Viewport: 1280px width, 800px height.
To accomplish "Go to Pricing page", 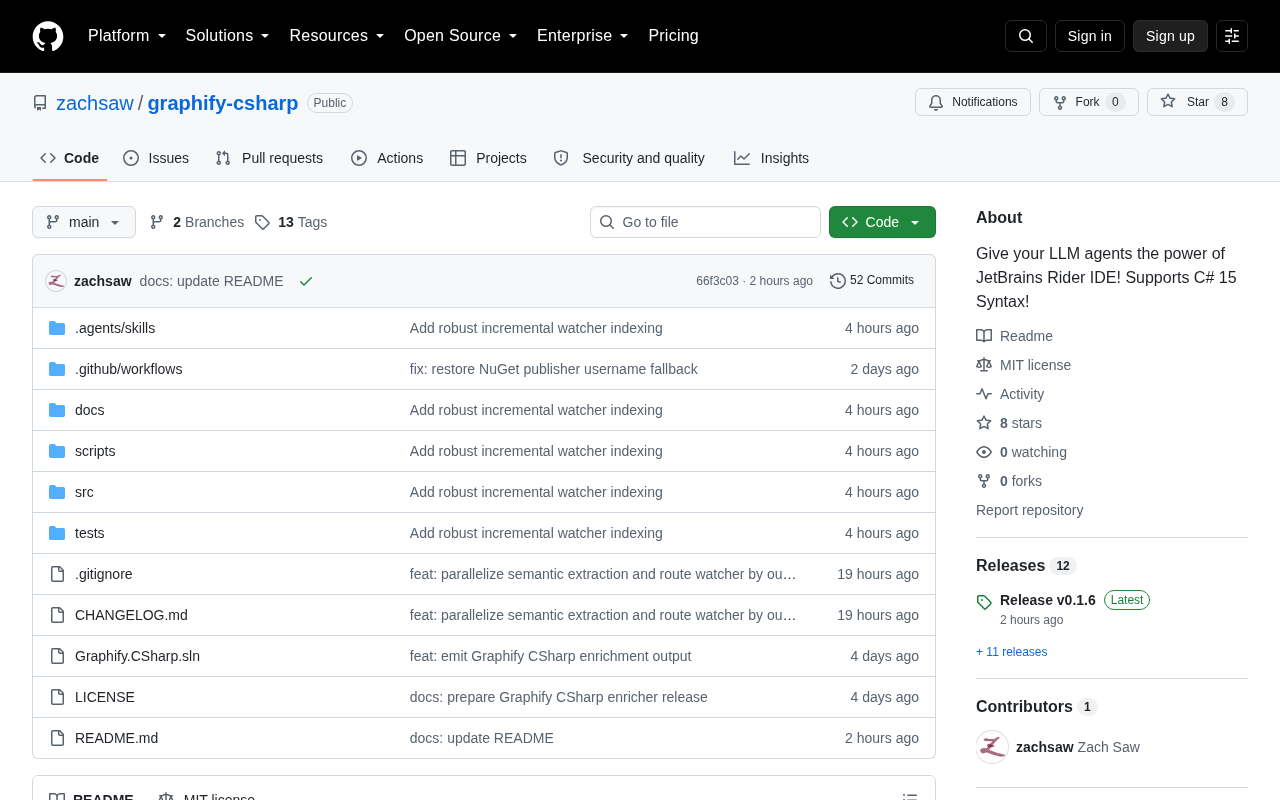I will [x=673, y=36].
